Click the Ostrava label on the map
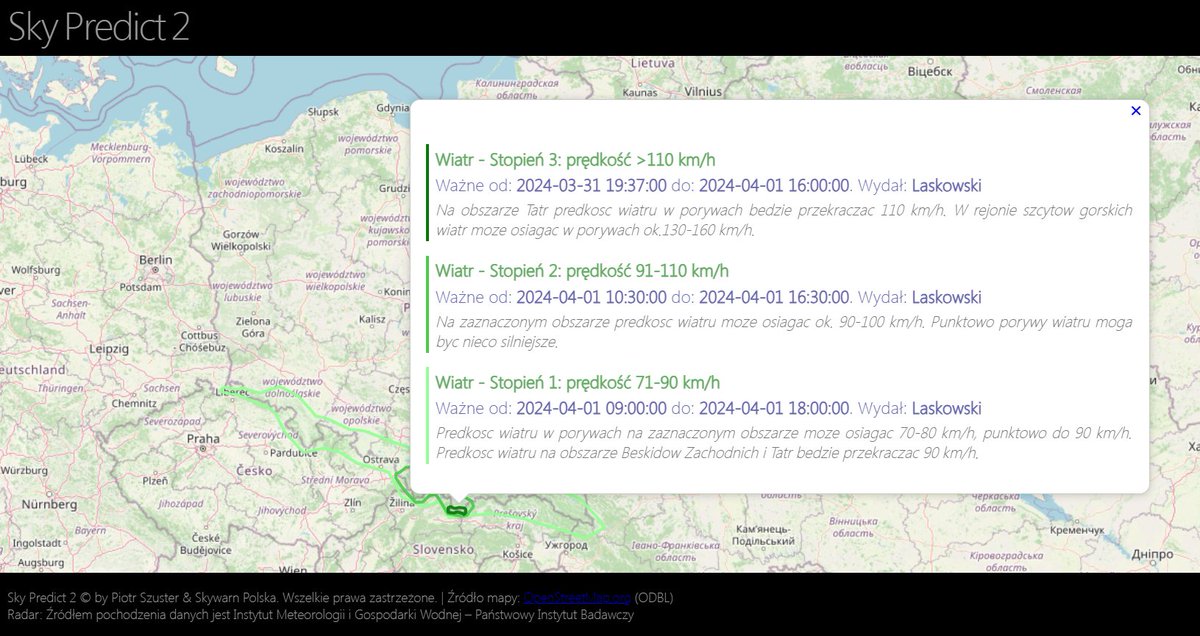 click(x=380, y=459)
